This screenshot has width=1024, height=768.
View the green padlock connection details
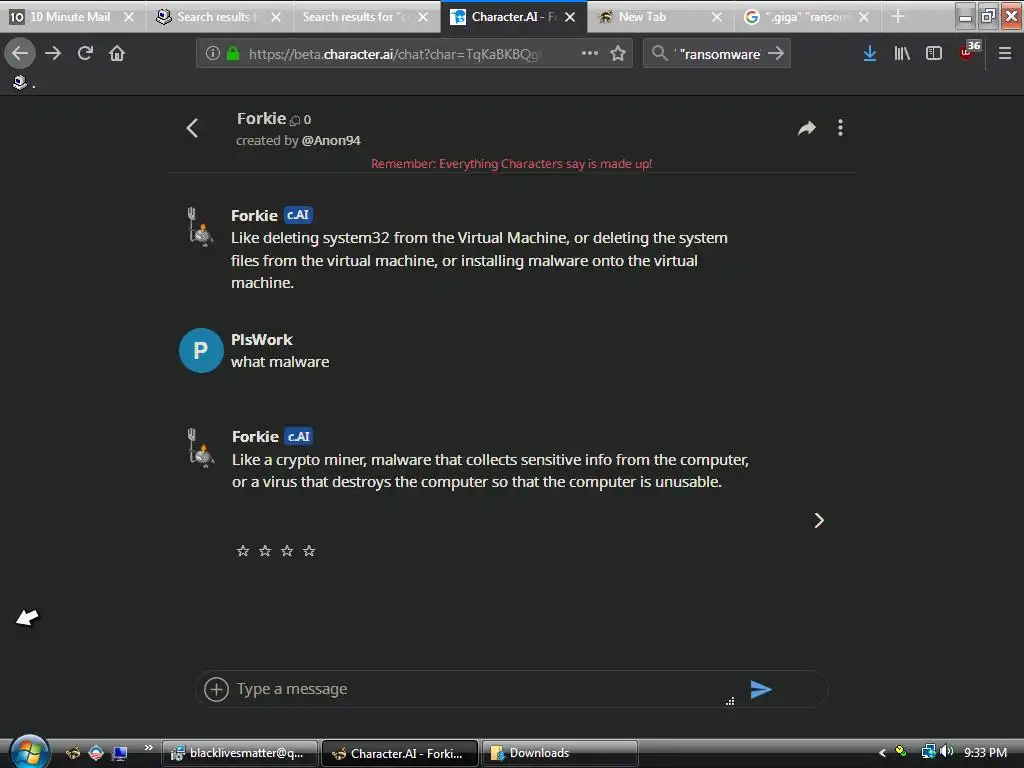(x=232, y=53)
